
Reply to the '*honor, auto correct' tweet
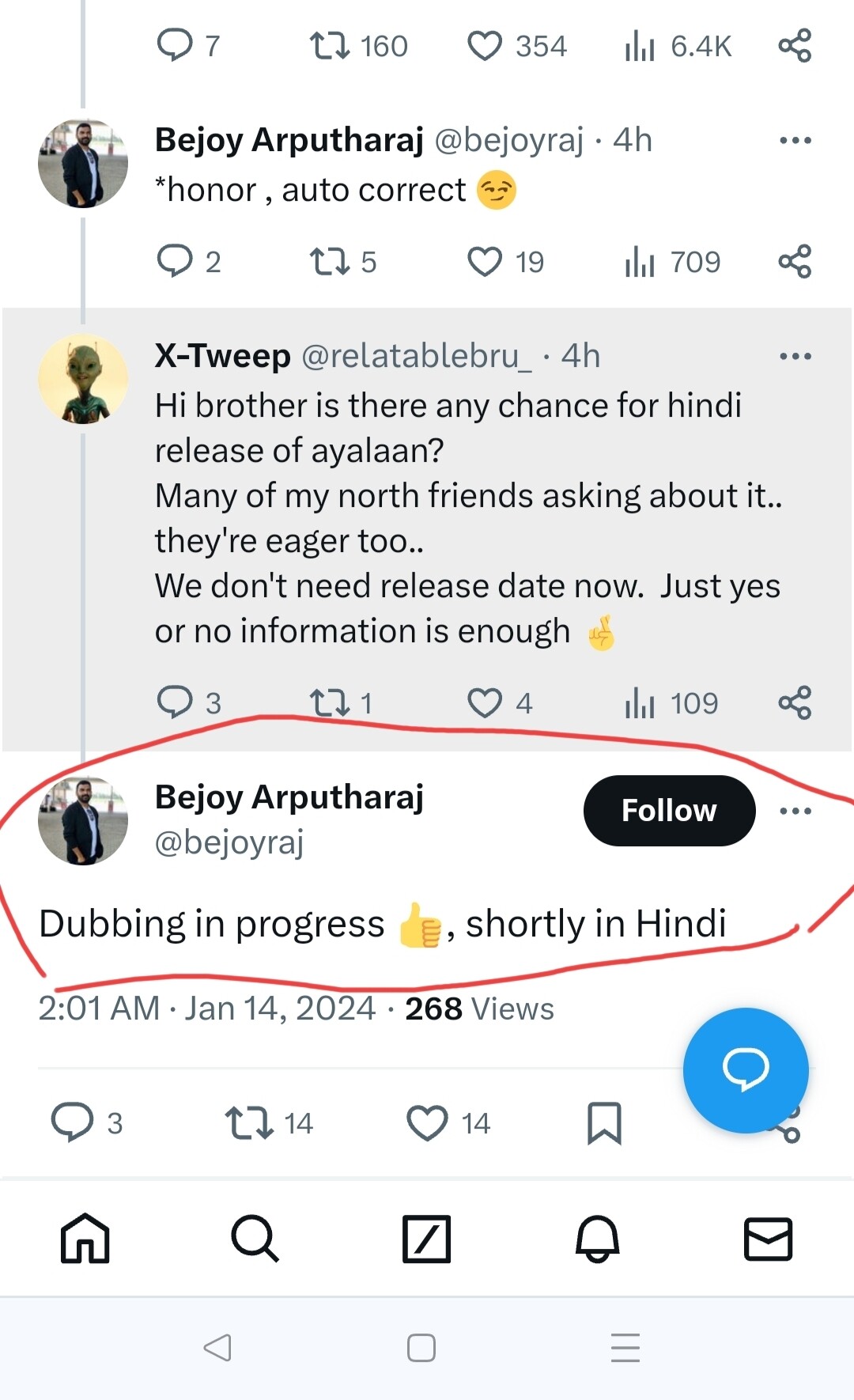click(175, 261)
